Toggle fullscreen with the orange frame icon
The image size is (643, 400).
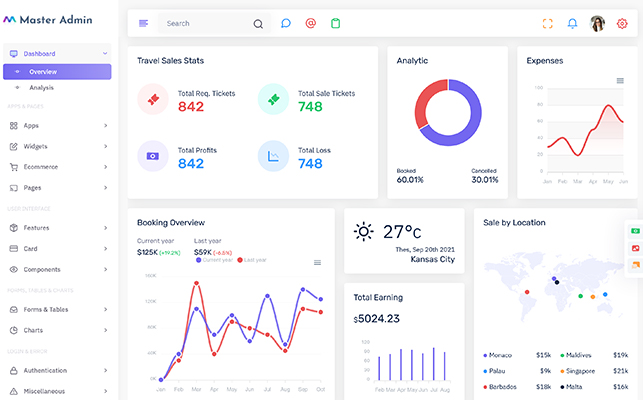(547, 23)
